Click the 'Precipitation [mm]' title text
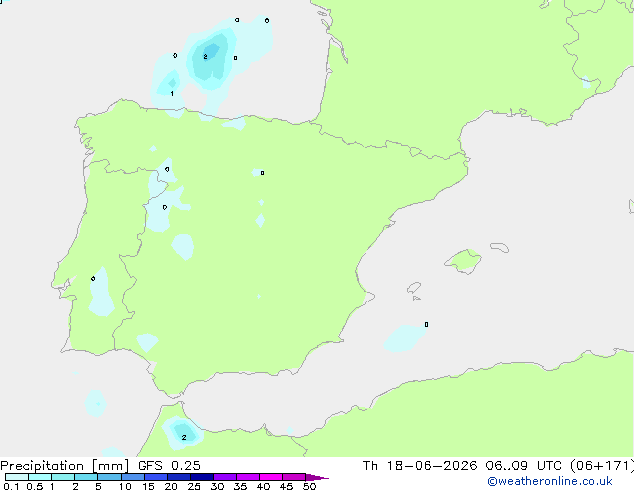Image resolution: width=634 pixels, height=490 pixels. 65,466
